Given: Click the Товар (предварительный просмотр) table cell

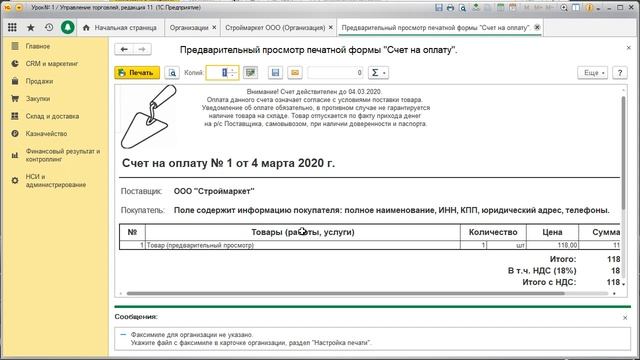Looking at the screenshot, I should pos(302,245).
